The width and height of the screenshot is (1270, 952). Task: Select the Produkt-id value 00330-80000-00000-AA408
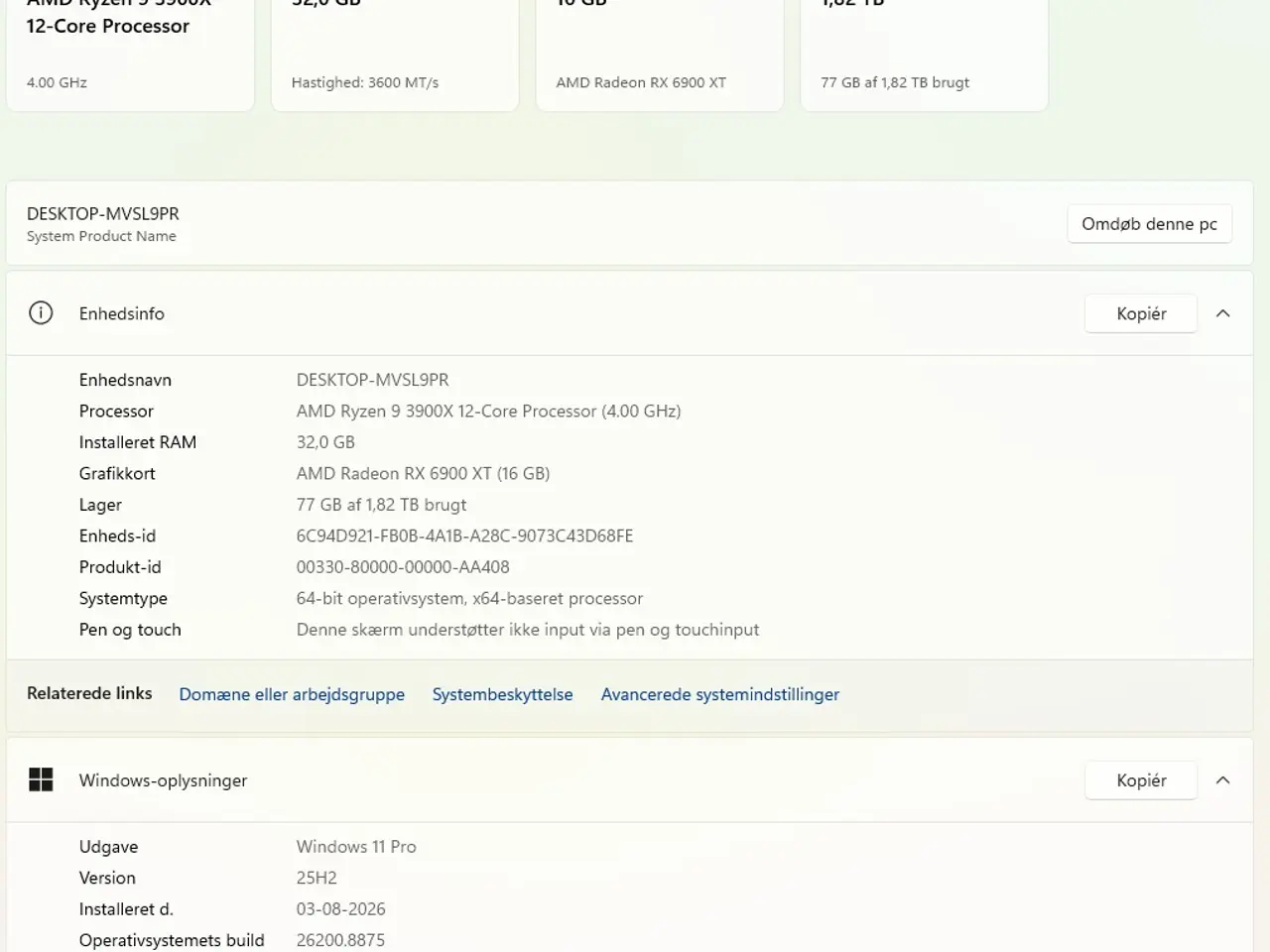403,567
